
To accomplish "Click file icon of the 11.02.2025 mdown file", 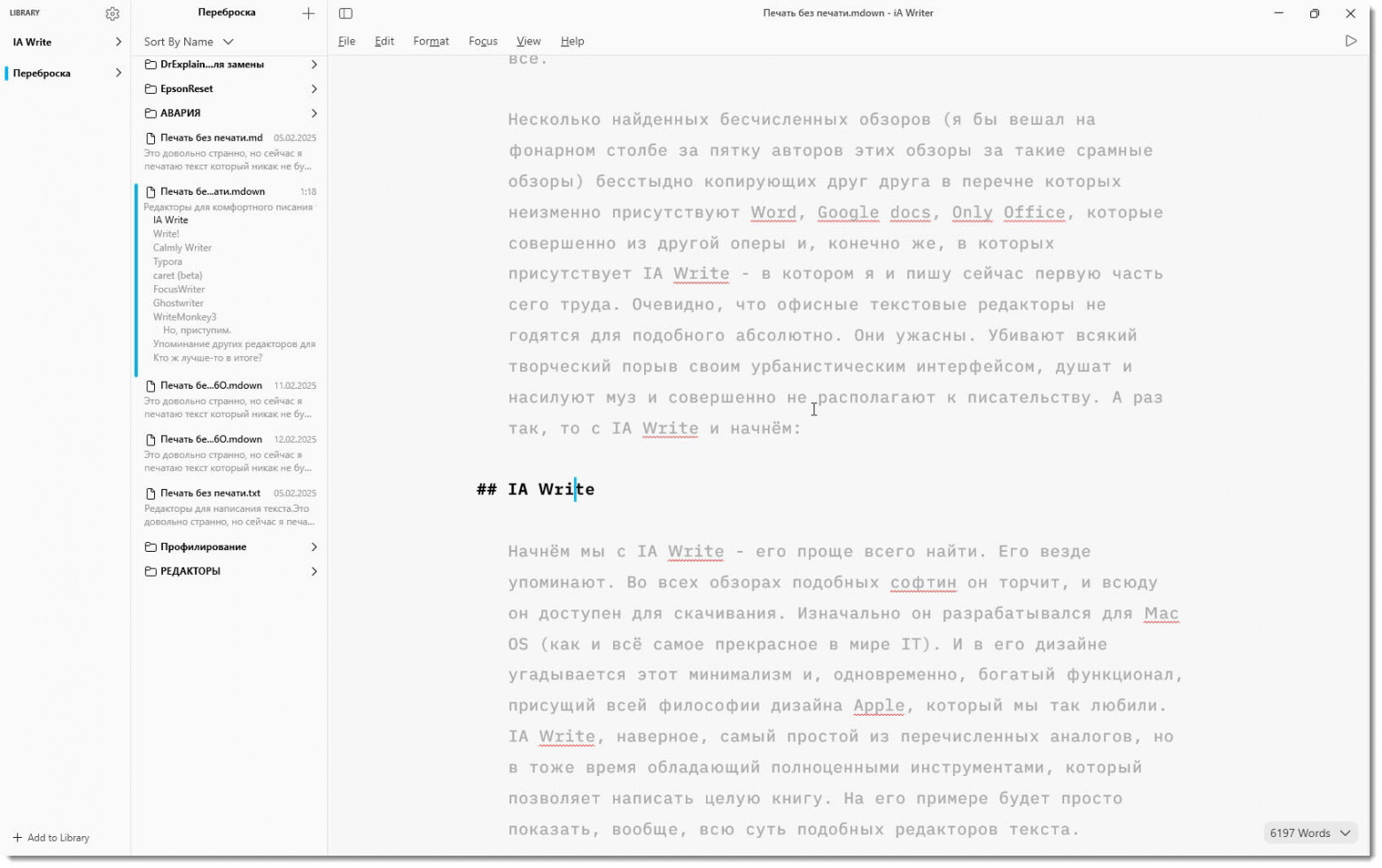I will click(151, 386).
